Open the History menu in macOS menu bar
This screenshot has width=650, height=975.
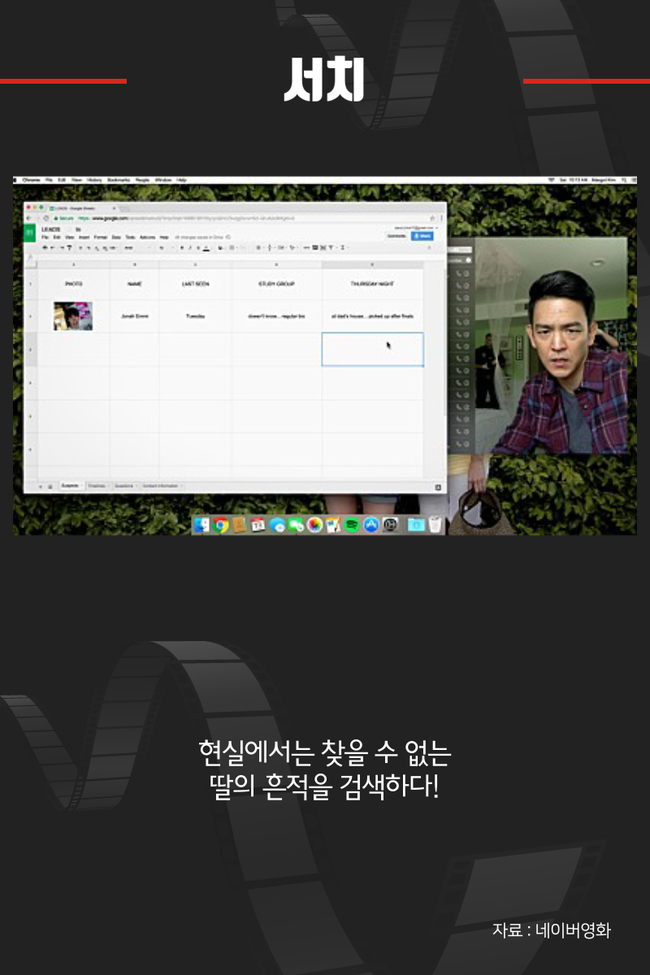94,180
